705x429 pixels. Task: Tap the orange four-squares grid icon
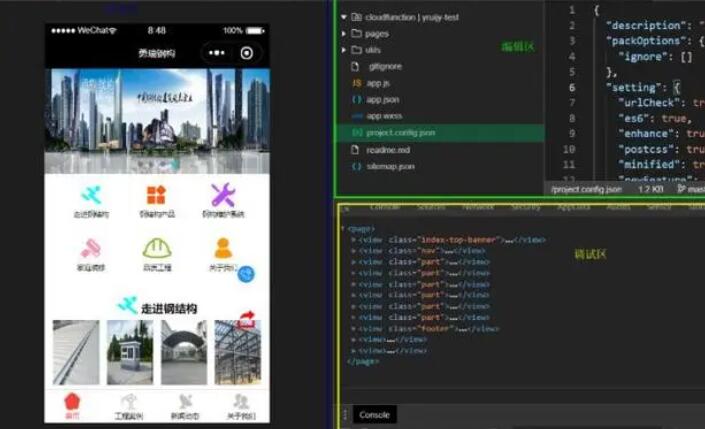pos(156,195)
